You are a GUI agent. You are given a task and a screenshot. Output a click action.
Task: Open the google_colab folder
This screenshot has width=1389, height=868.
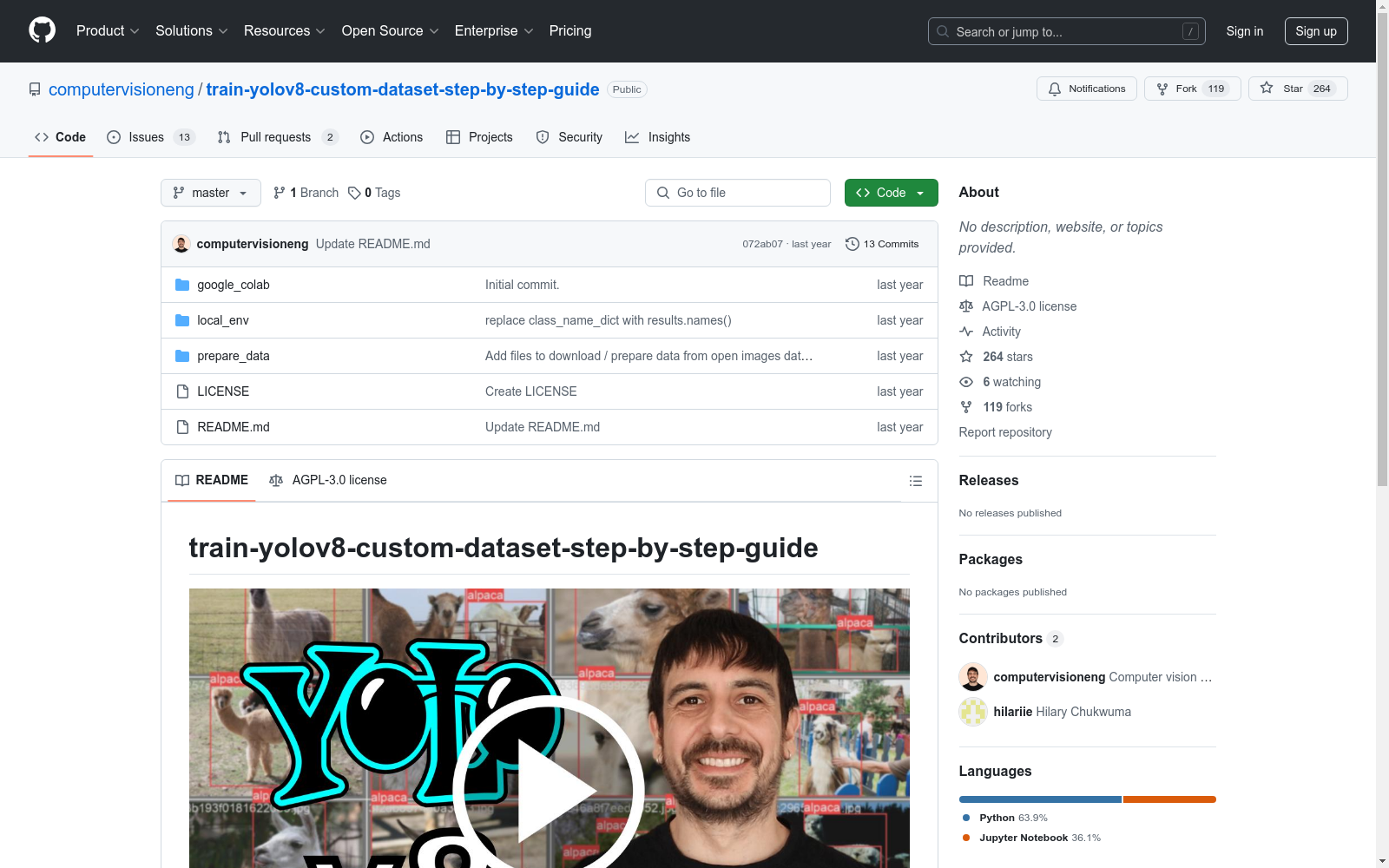(x=233, y=285)
